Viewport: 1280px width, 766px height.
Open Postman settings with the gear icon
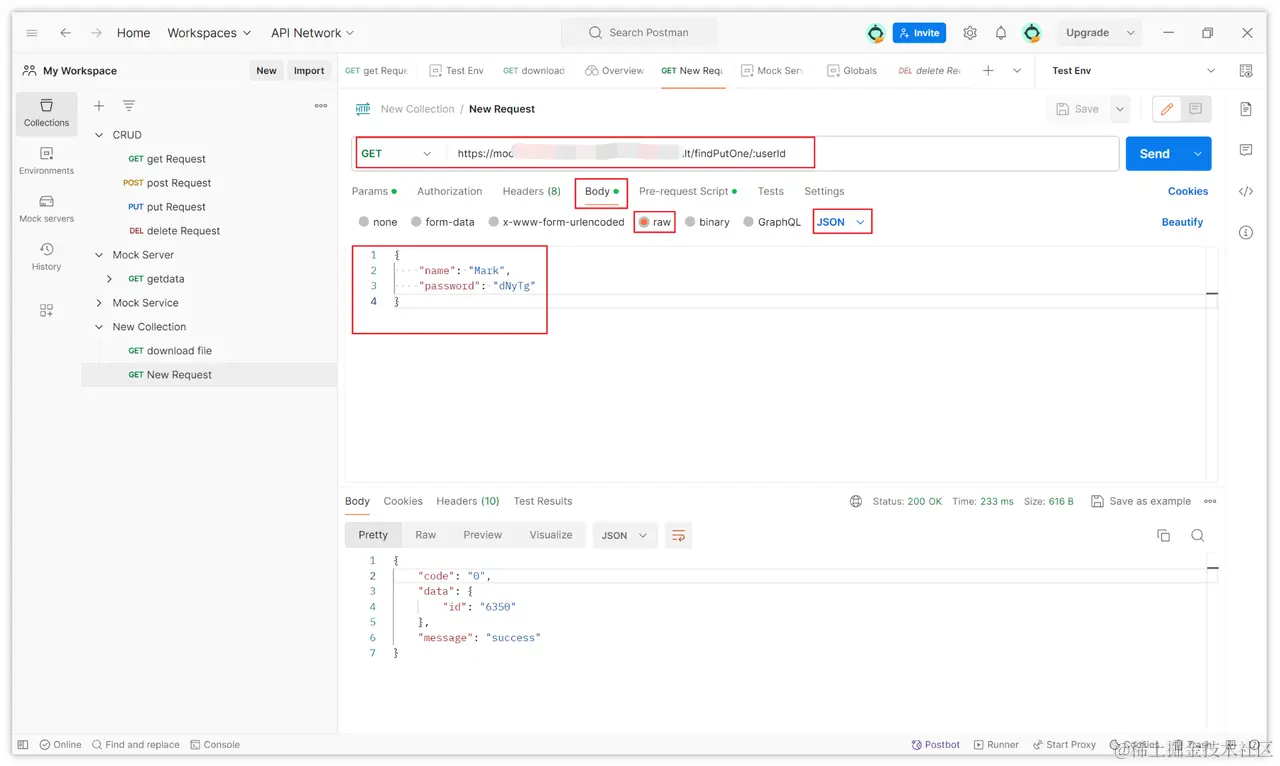969,32
